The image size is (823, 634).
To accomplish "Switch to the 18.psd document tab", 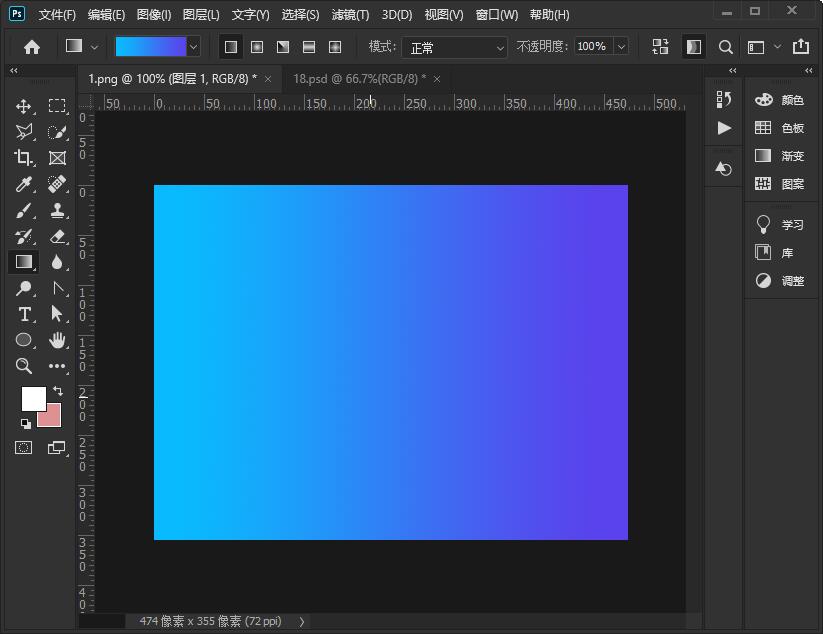I will tap(358, 78).
